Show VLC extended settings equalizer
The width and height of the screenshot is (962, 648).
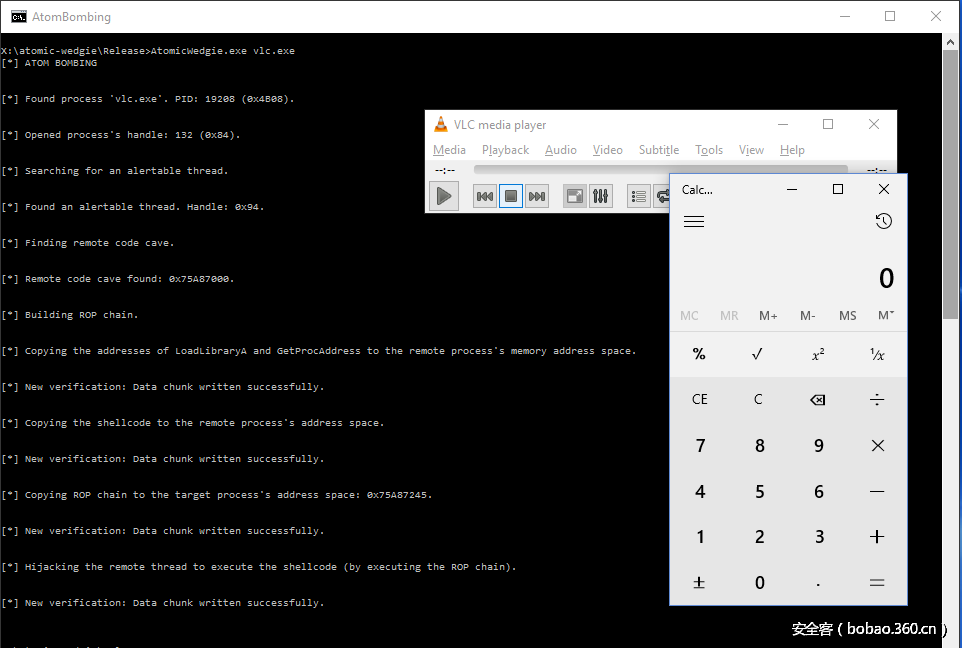[600, 196]
